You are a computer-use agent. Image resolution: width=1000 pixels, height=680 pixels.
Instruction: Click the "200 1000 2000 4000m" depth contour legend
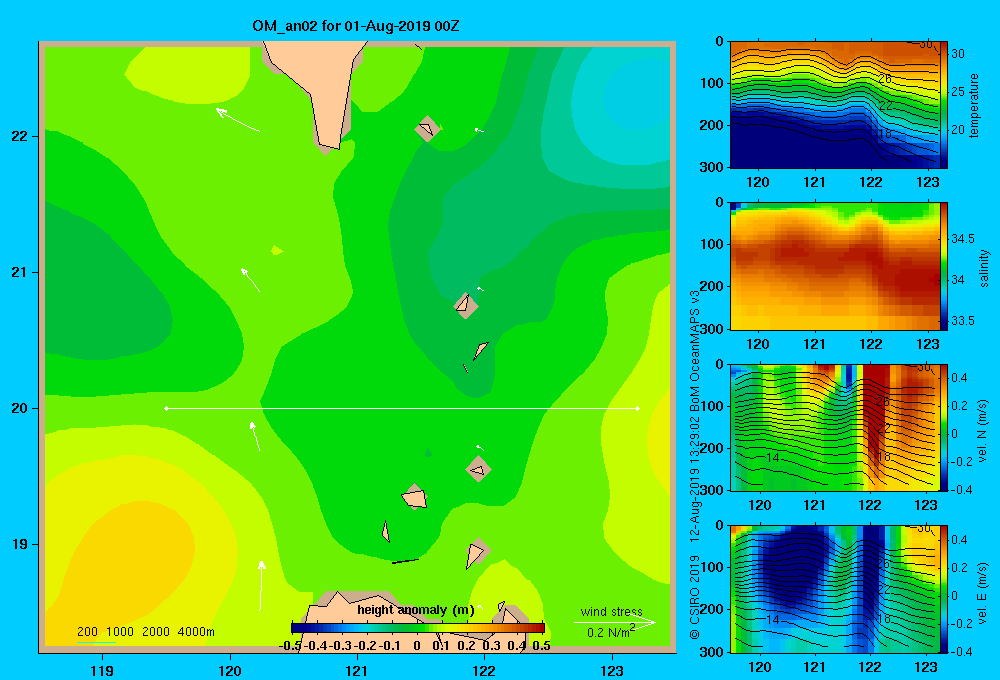coord(145,632)
